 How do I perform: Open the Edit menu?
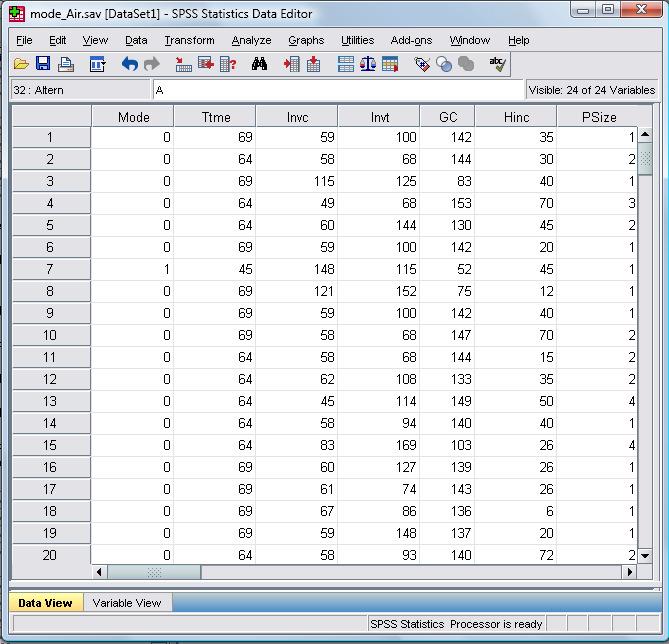coord(57,40)
